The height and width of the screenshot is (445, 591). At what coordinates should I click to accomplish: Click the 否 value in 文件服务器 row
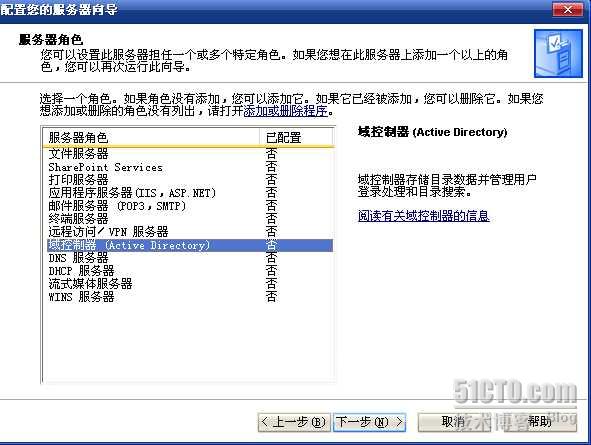(271, 154)
